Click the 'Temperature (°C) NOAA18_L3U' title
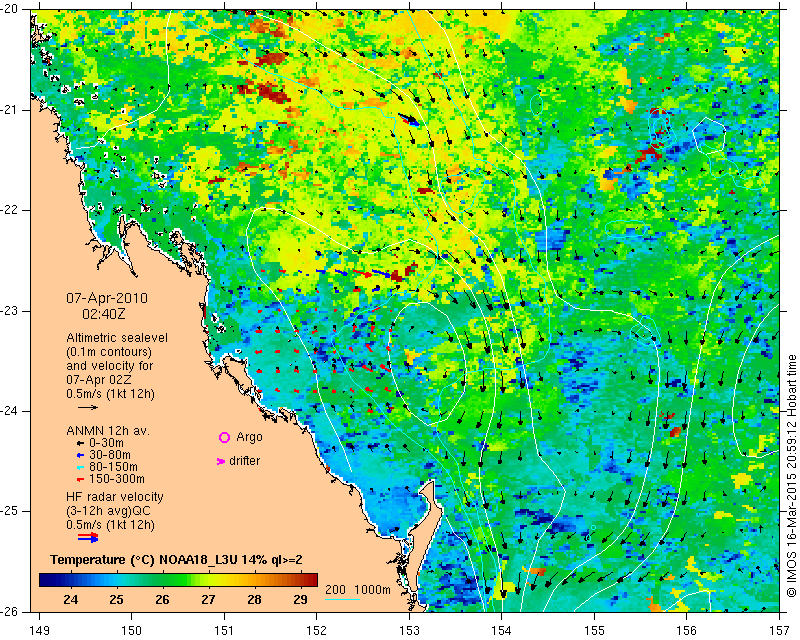The height and width of the screenshot is (640, 800). [144, 560]
